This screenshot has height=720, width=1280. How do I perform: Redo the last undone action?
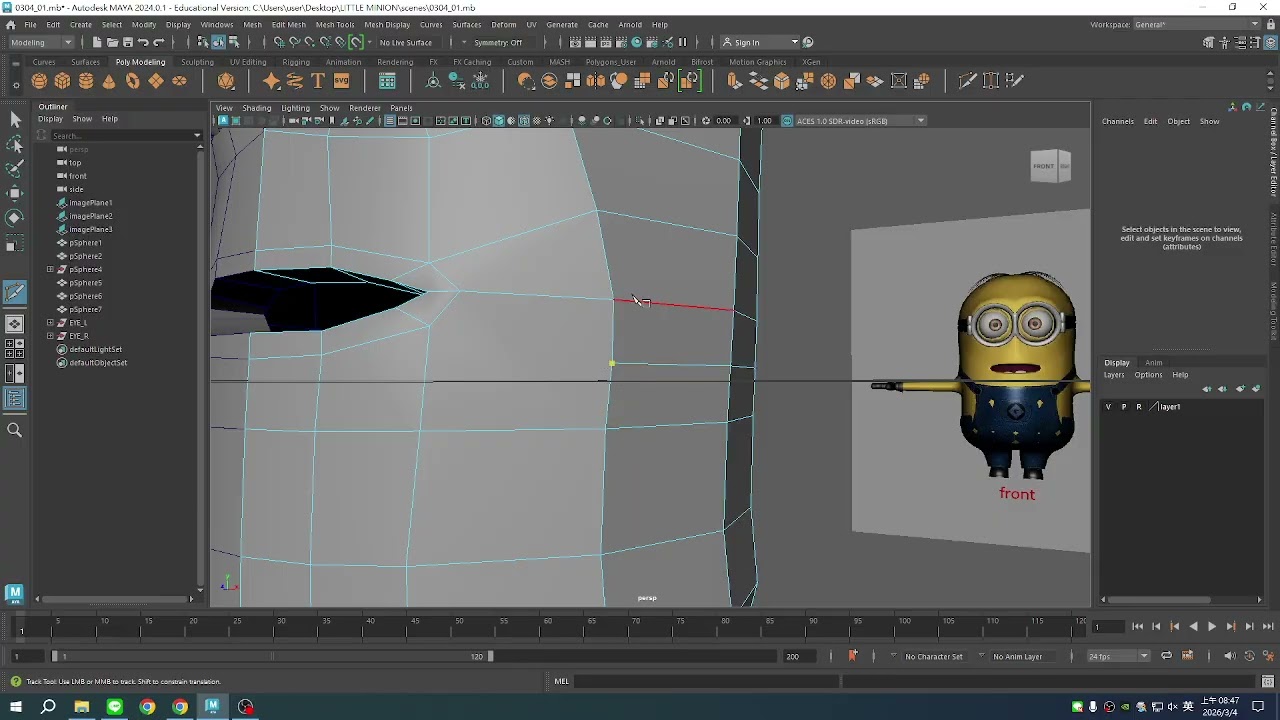159,42
